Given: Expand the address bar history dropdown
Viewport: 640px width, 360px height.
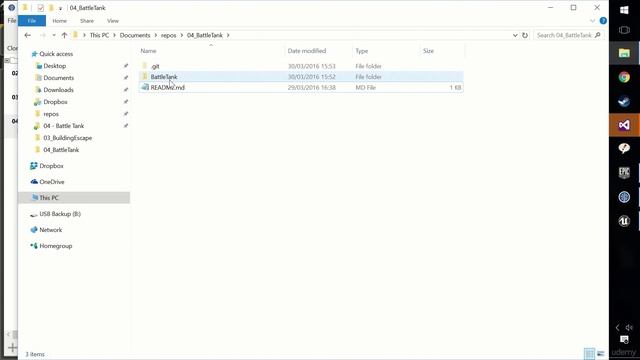Looking at the screenshot, I should 515,35.
